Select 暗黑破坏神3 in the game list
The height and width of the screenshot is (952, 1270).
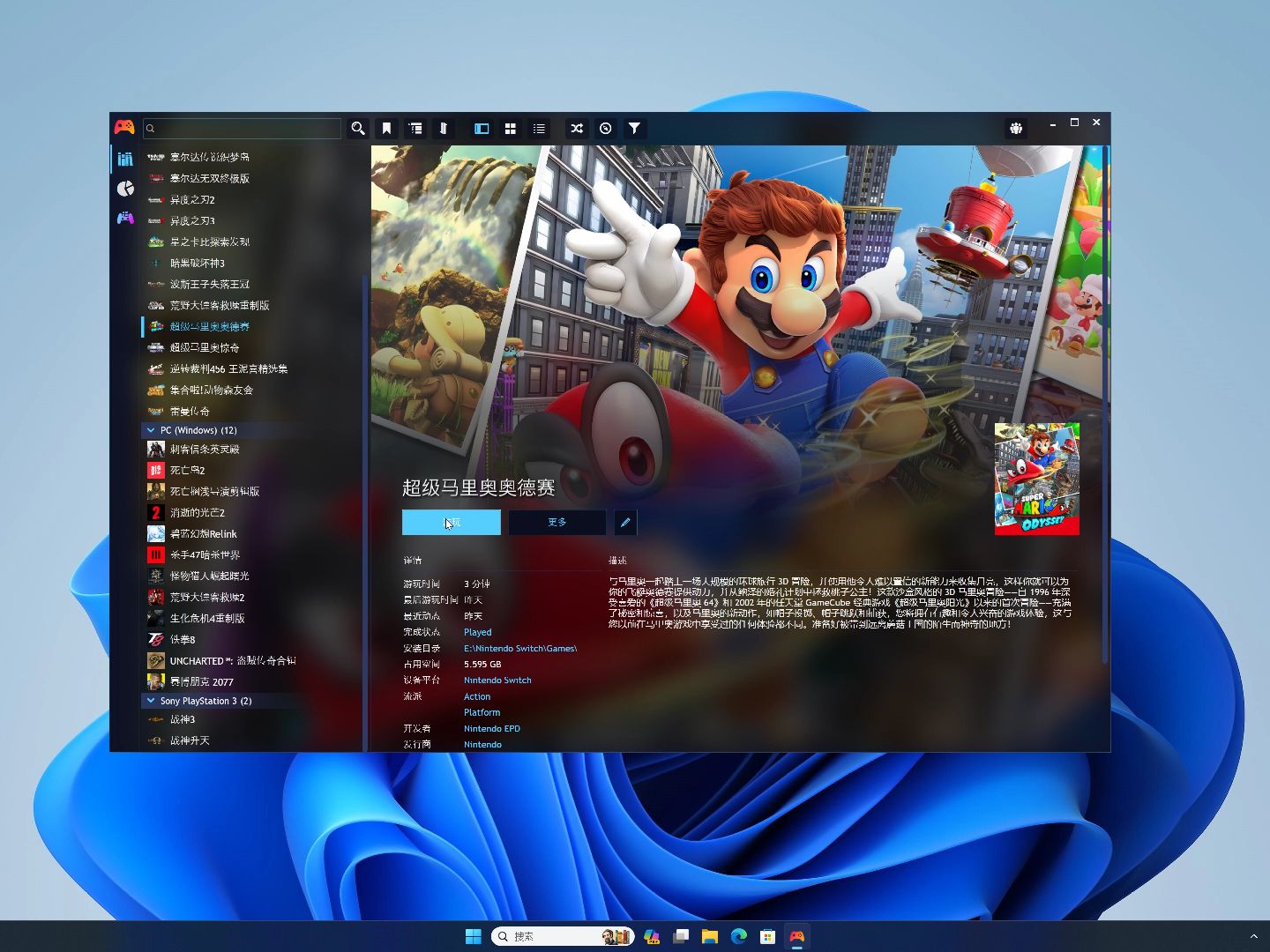tap(251, 263)
